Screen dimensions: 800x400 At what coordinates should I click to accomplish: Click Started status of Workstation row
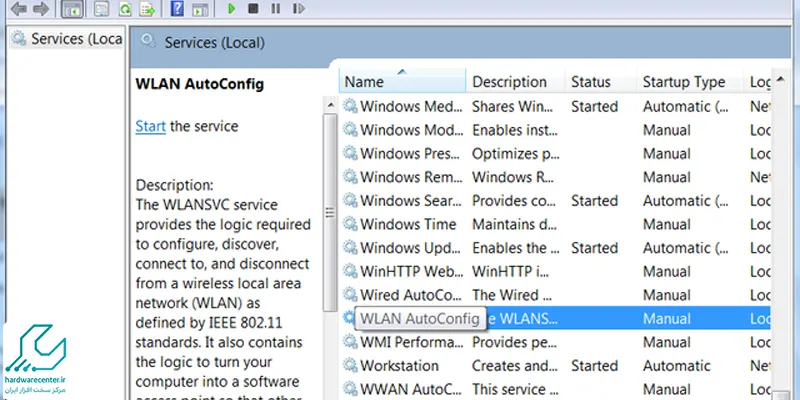(x=594, y=366)
